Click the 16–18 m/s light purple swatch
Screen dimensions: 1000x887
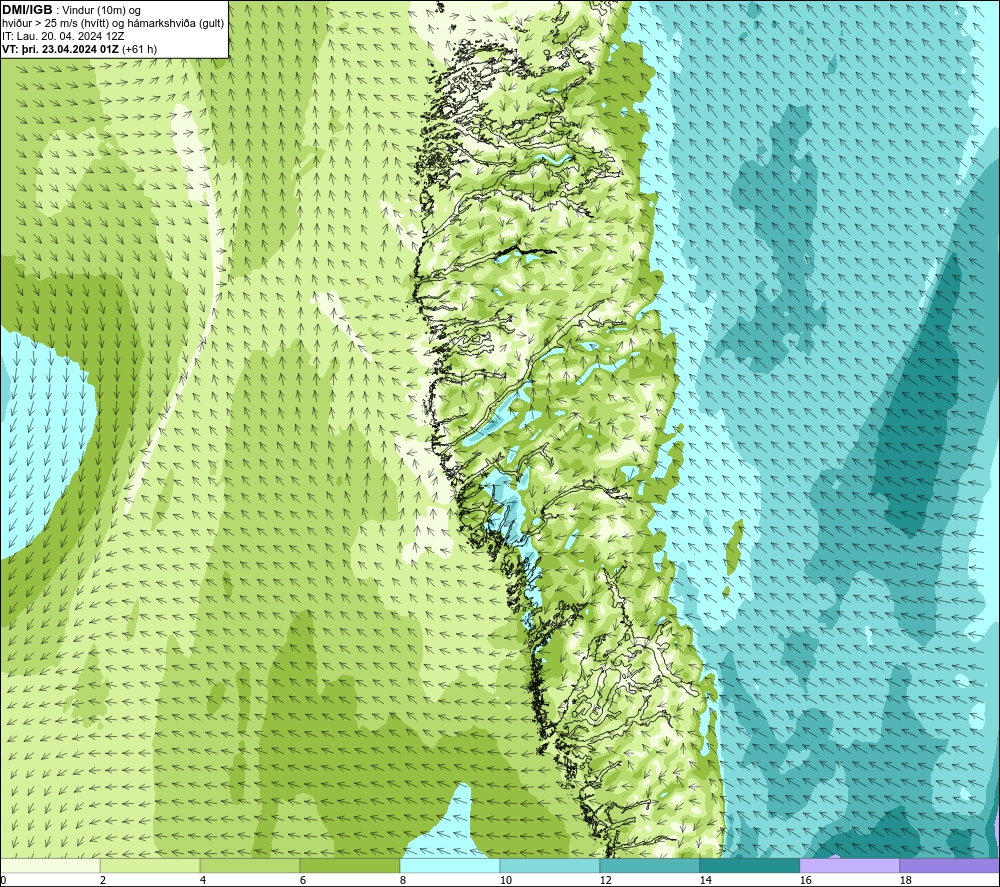pos(849,866)
